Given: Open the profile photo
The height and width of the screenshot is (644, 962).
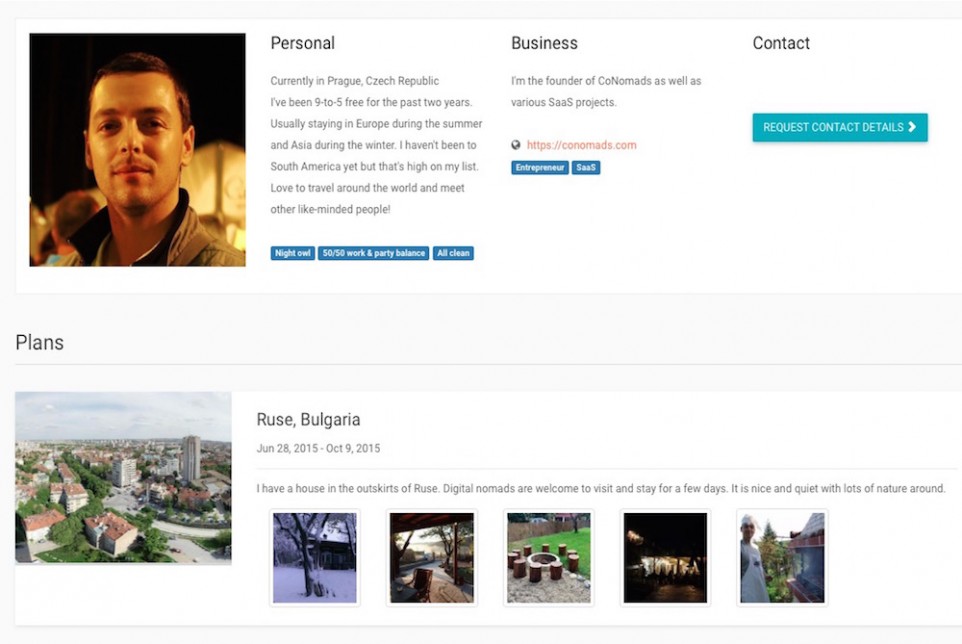Looking at the screenshot, I should click(x=137, y=150).
